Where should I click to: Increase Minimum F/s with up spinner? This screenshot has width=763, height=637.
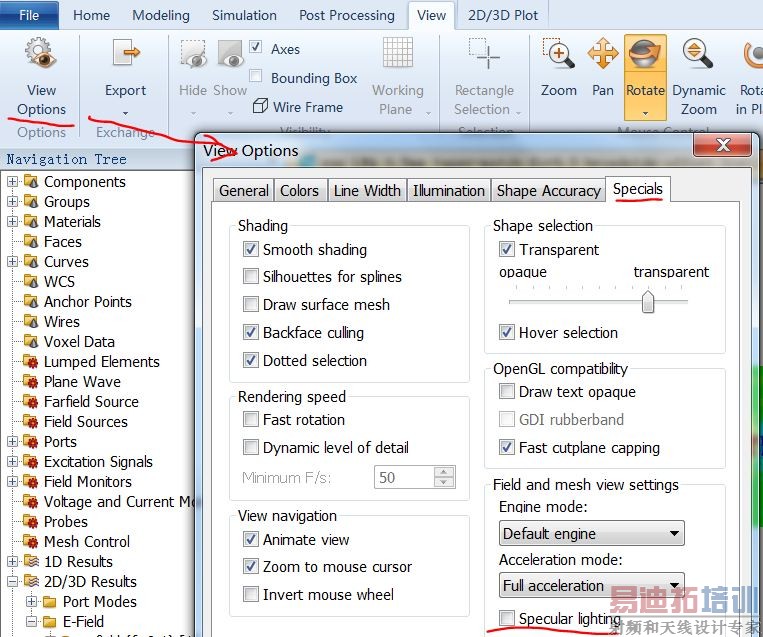[444, 472]
